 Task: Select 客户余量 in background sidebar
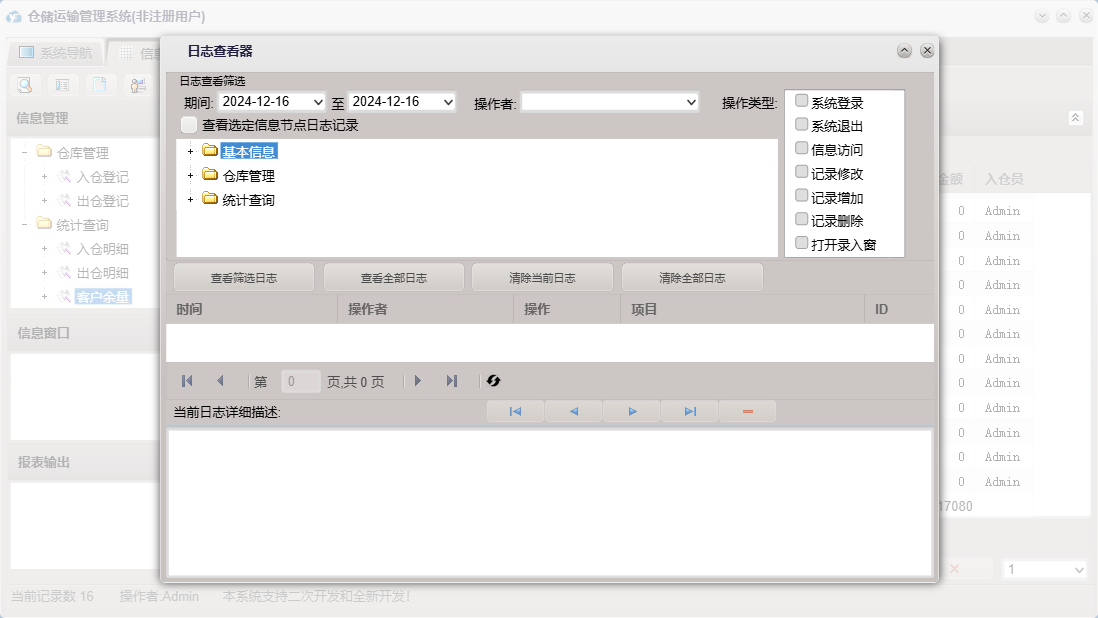click(102, 297)
